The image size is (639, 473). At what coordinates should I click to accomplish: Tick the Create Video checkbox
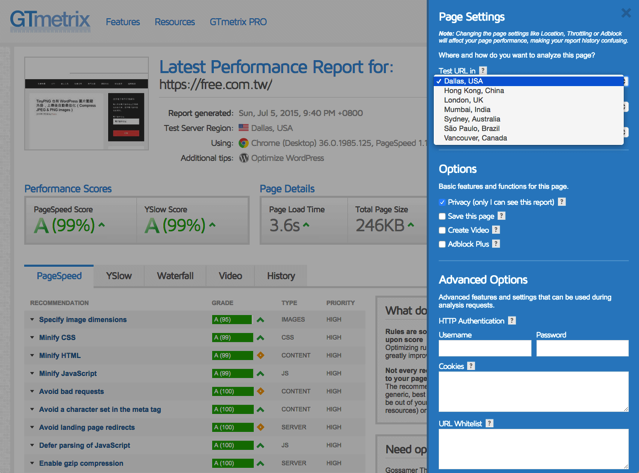point(442,230)
